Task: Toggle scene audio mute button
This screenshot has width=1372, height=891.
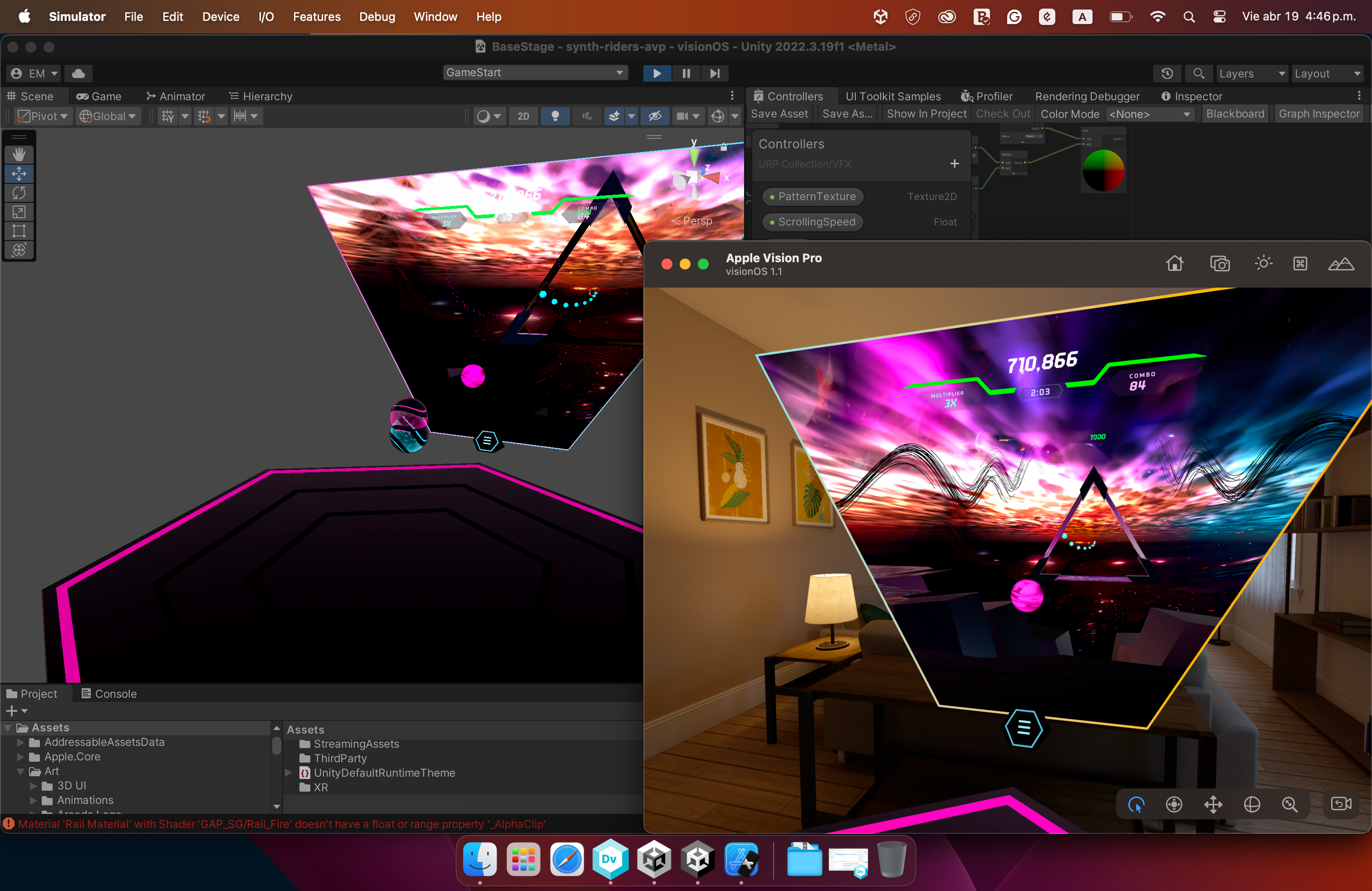Action: click(x=587, y=116)
